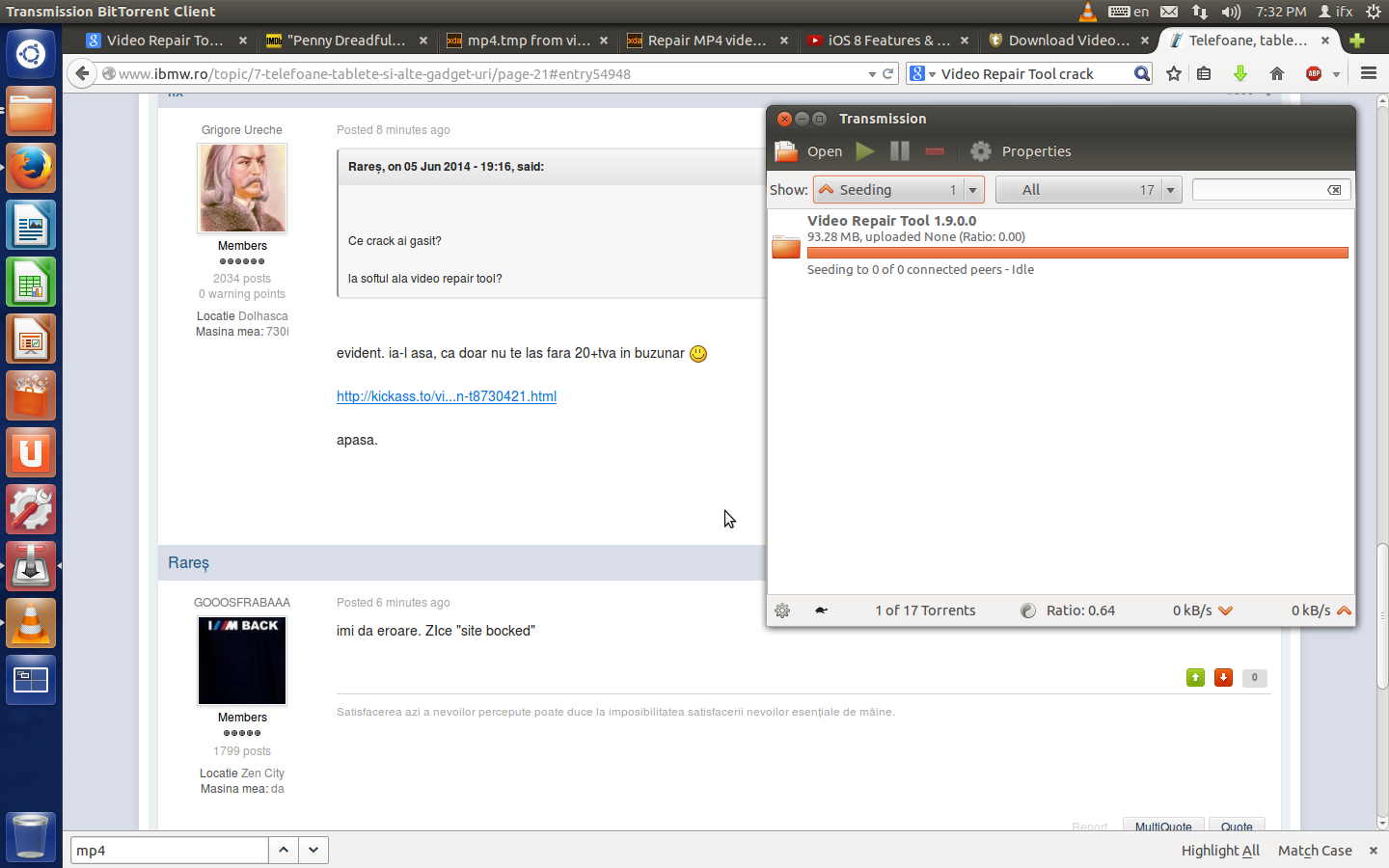Open URL history dropdown arrow
This screenshot has width=1389, height=868.
point(872,74)
